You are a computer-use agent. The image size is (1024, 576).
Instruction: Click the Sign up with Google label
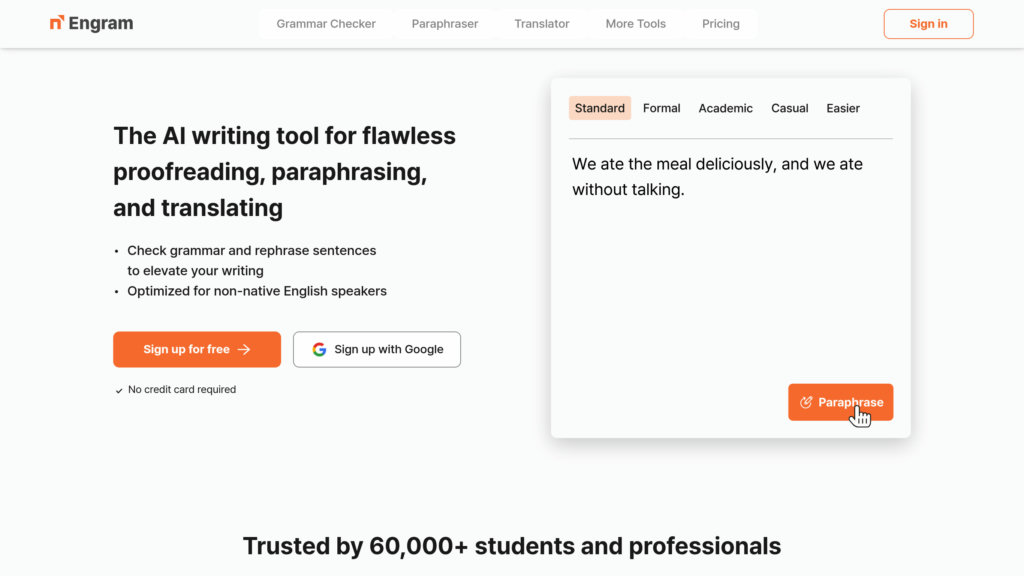point(389,349)
